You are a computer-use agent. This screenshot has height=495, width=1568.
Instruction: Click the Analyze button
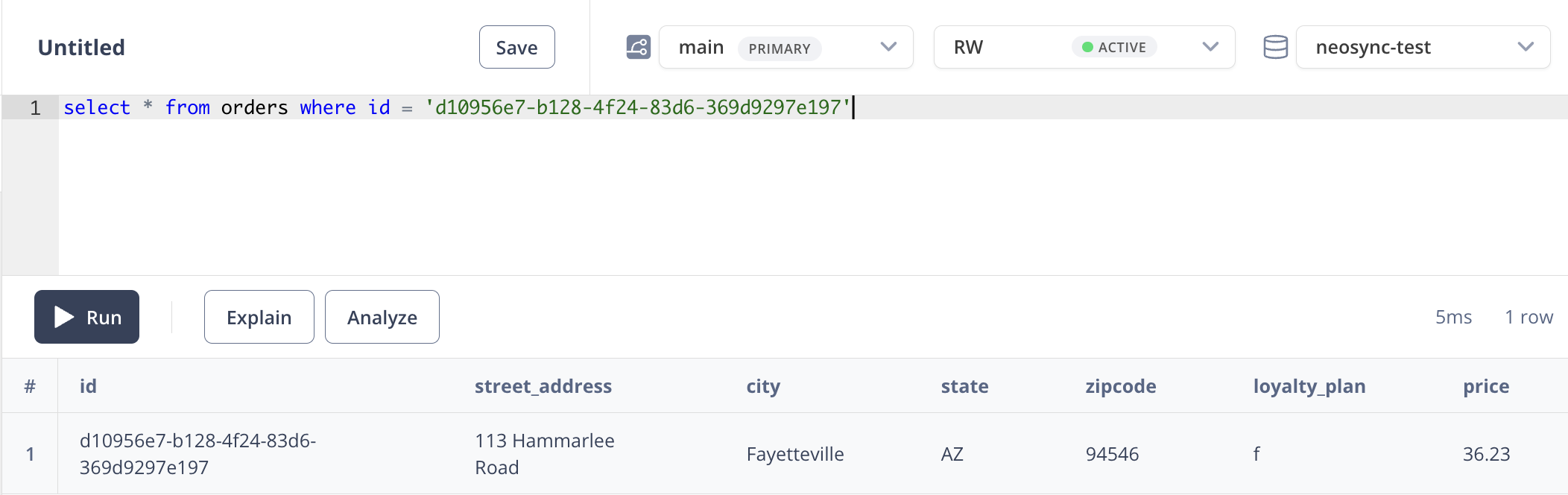[382, 317]
